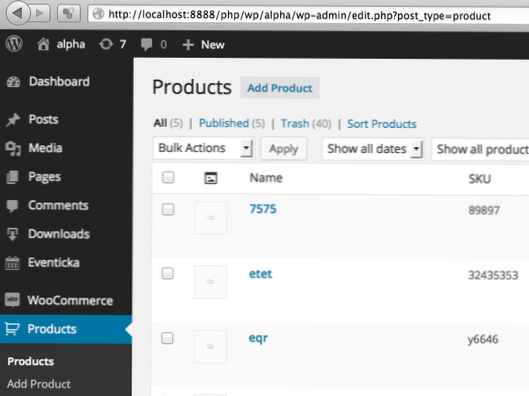Click the comments bubble icon in the admin bar

coord(147,45)
